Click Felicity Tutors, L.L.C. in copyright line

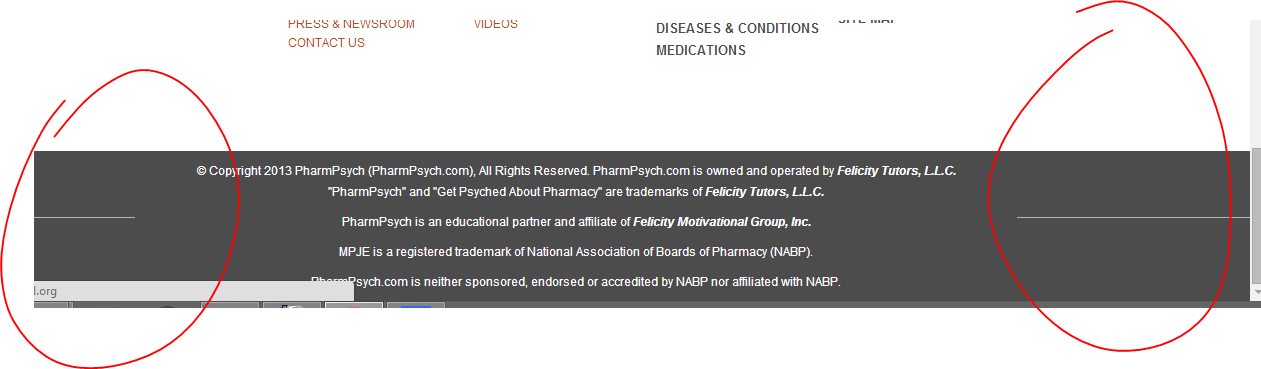pyautogui.click(x=896, y=171)
